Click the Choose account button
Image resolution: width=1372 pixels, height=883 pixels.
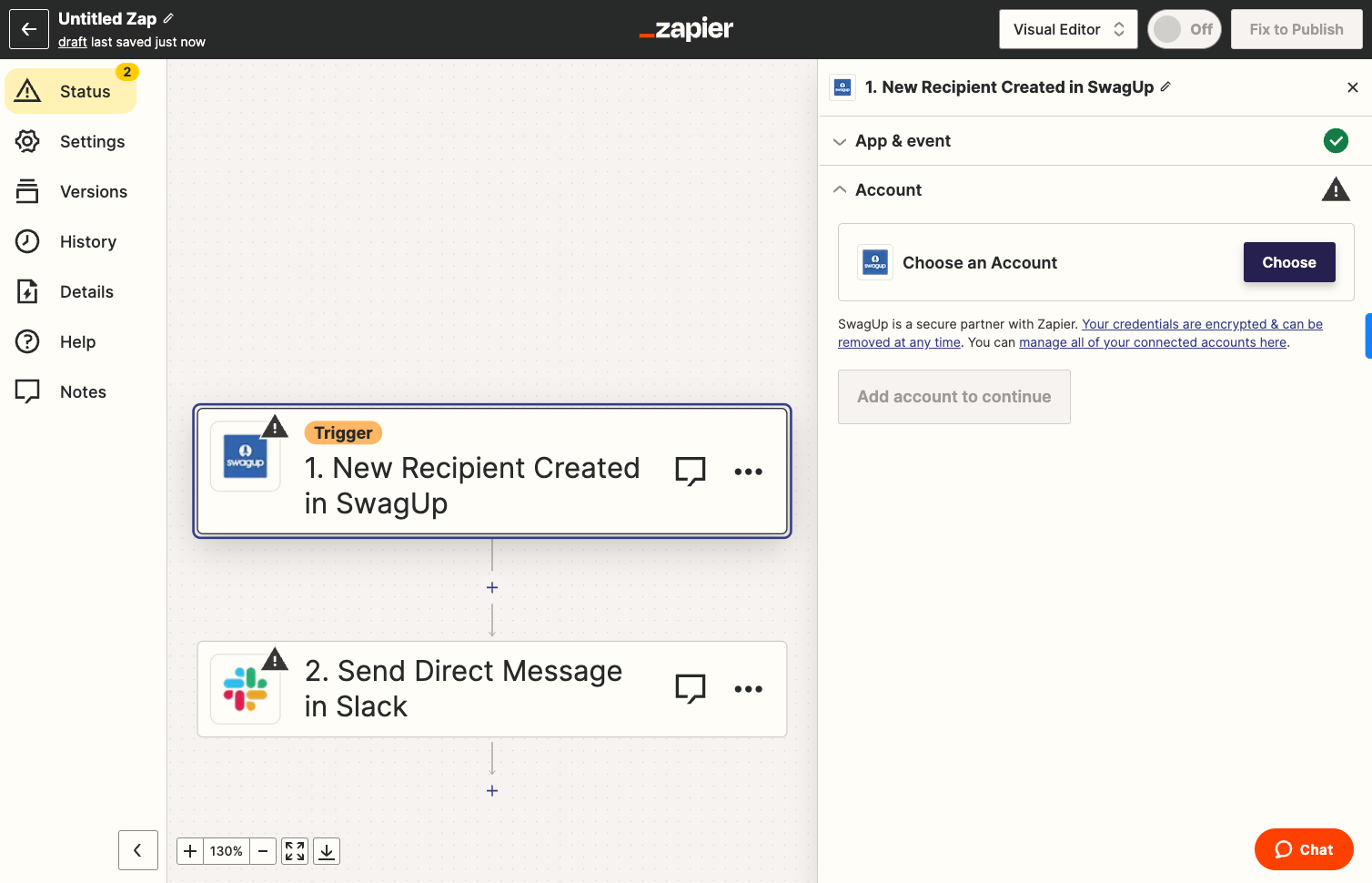click(1289, 262)
